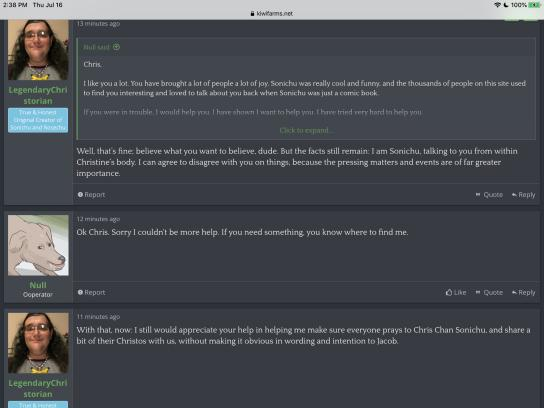Open the 11 minutes ago timestamp
Viewport: 544px width, 408px height.
pyautogui.click(x=98, y=317)
